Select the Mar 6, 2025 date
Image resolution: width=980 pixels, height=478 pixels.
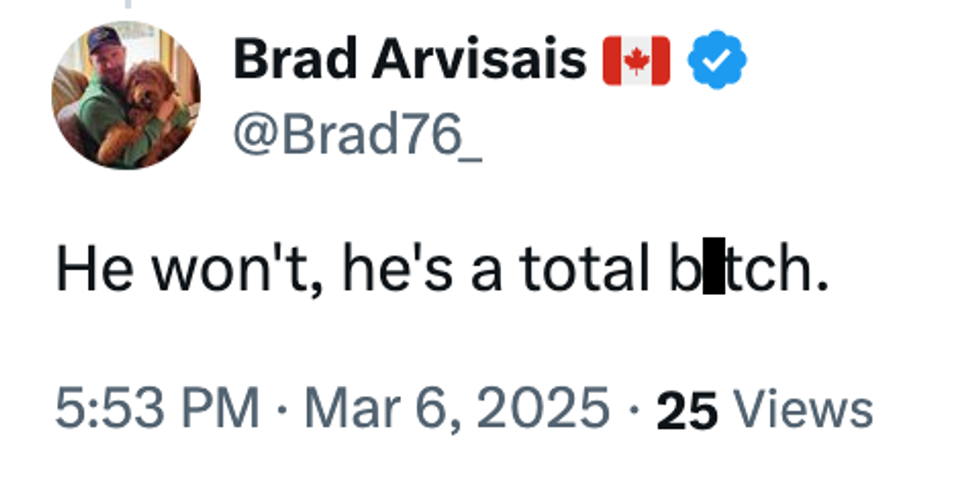point(457,409)
